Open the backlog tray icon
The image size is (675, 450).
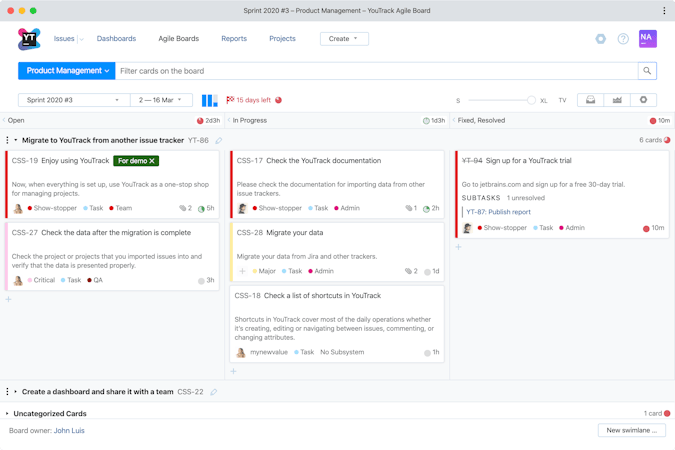[x=591, y=100]
